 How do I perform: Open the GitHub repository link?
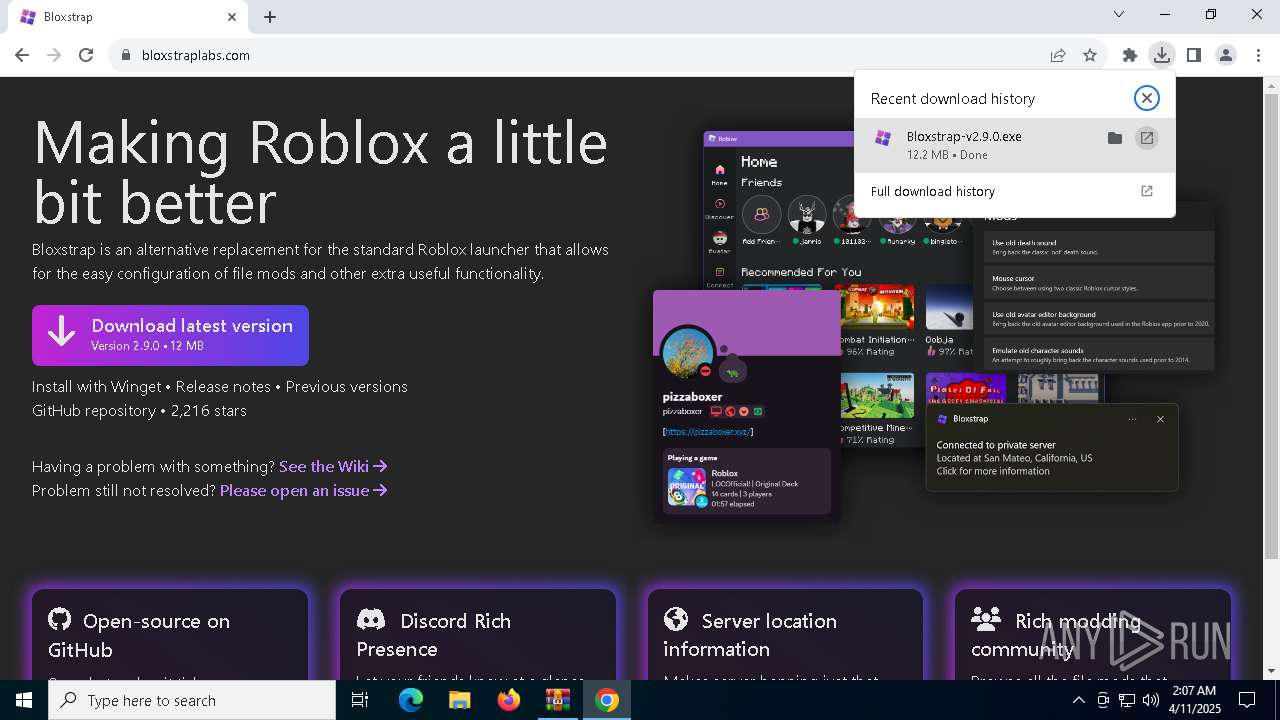(94, 411)
